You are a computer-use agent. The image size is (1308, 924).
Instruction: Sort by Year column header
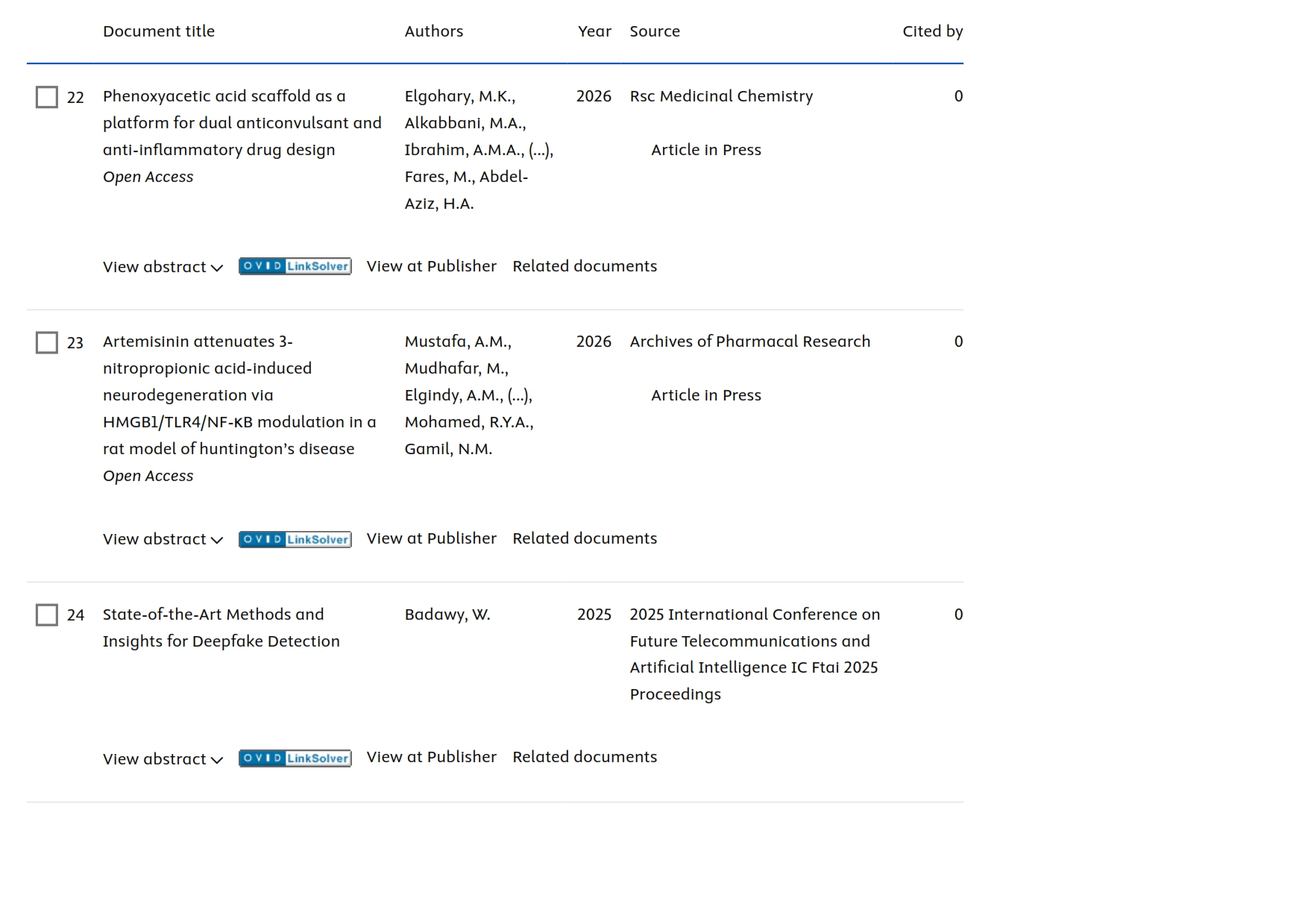pos(594,31)
